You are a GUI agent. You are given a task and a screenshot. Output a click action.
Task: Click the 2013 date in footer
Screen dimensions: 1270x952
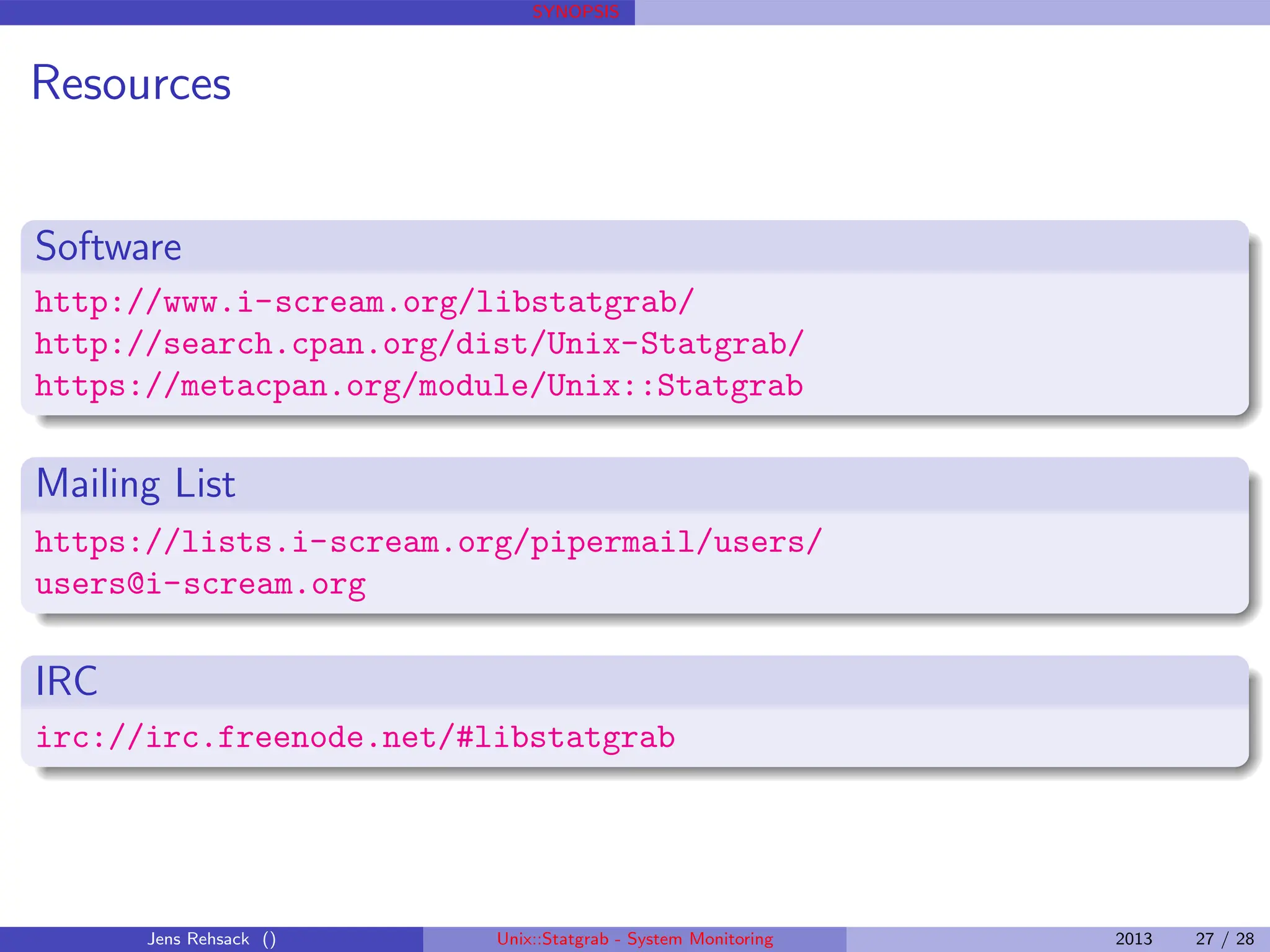pyautogui.click(x=1134, y=939)
